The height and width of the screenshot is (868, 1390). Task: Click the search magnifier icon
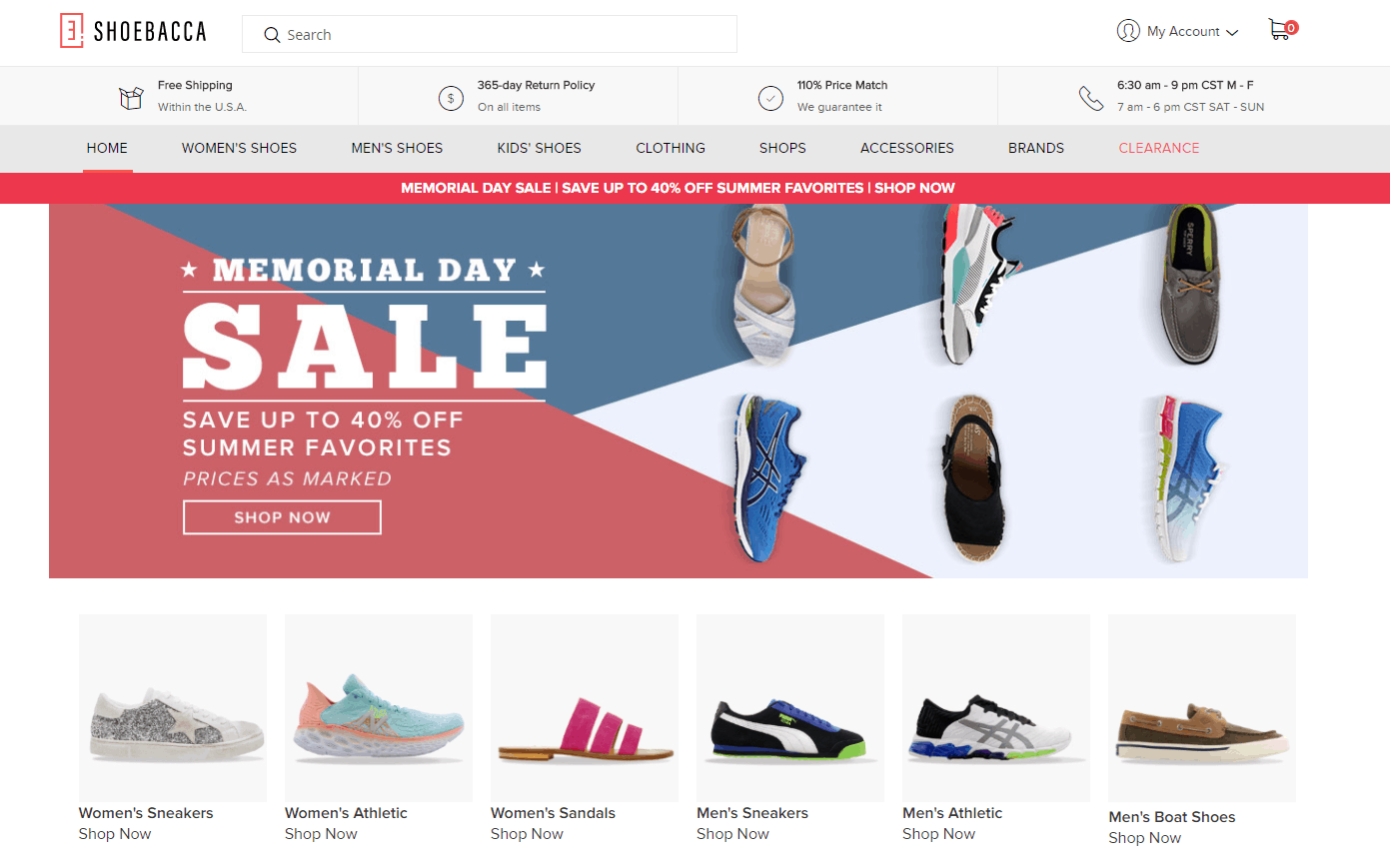272,35
